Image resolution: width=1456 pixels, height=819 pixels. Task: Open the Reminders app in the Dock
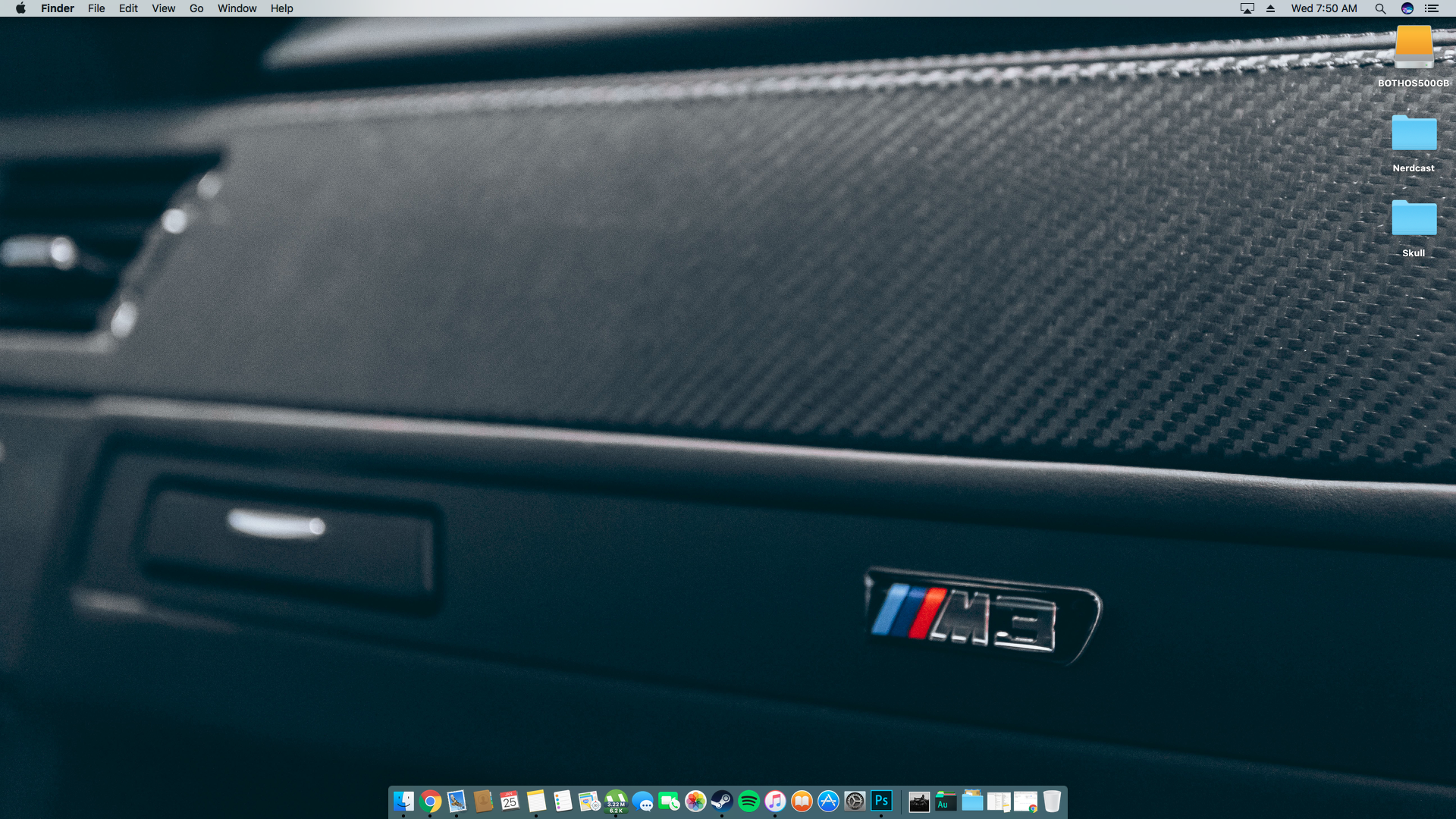(563, 801)
